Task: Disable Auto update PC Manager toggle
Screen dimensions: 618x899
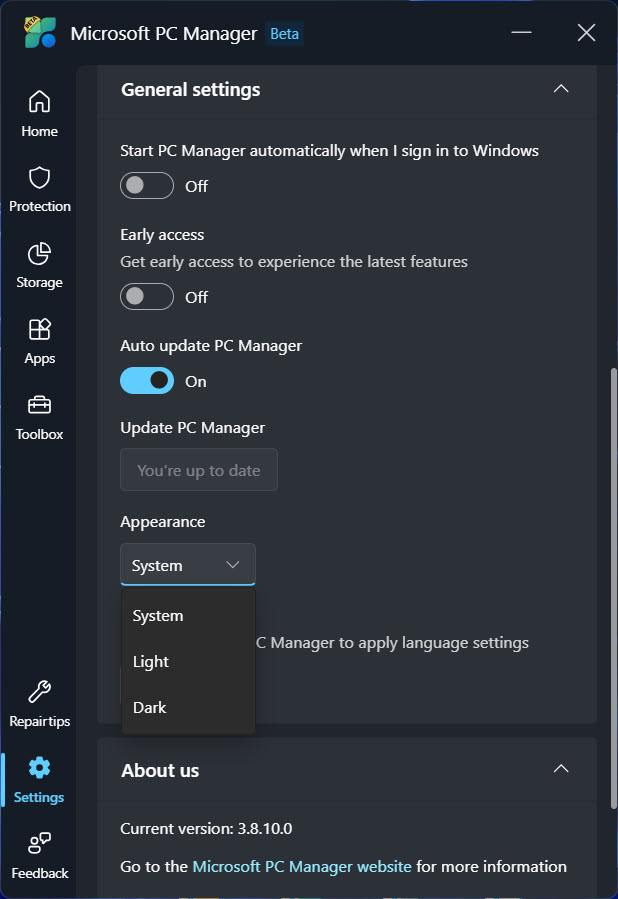Action: coord(147,381)
